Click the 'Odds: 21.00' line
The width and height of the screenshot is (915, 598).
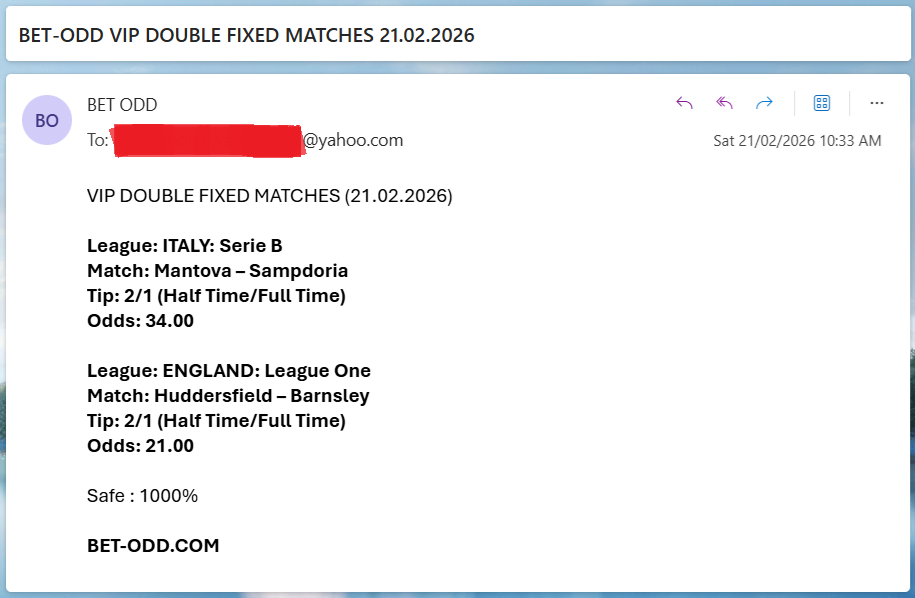(141, 446)
